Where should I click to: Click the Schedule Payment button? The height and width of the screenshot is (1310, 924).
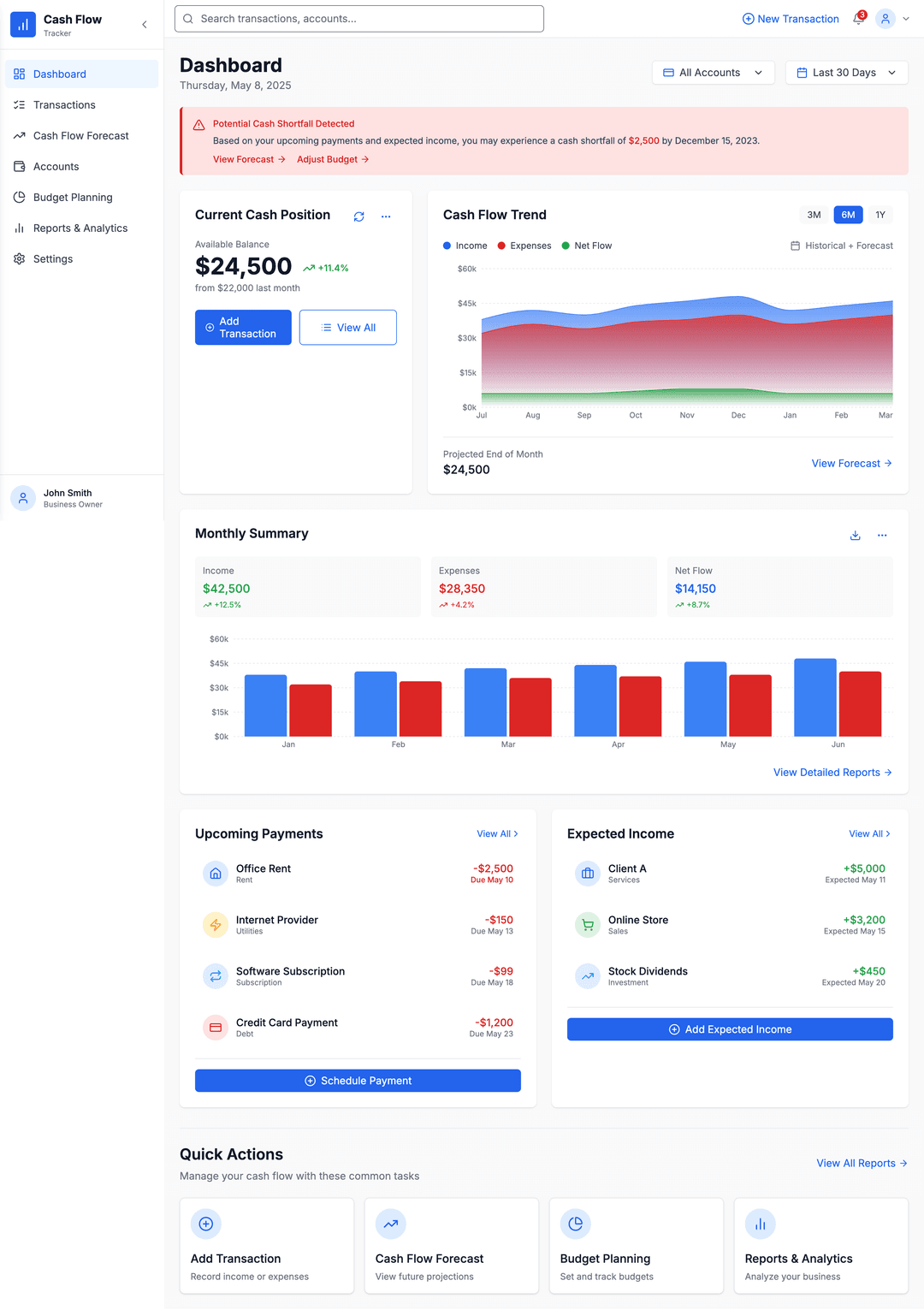pyautogui.click(x=358, y=1080)
